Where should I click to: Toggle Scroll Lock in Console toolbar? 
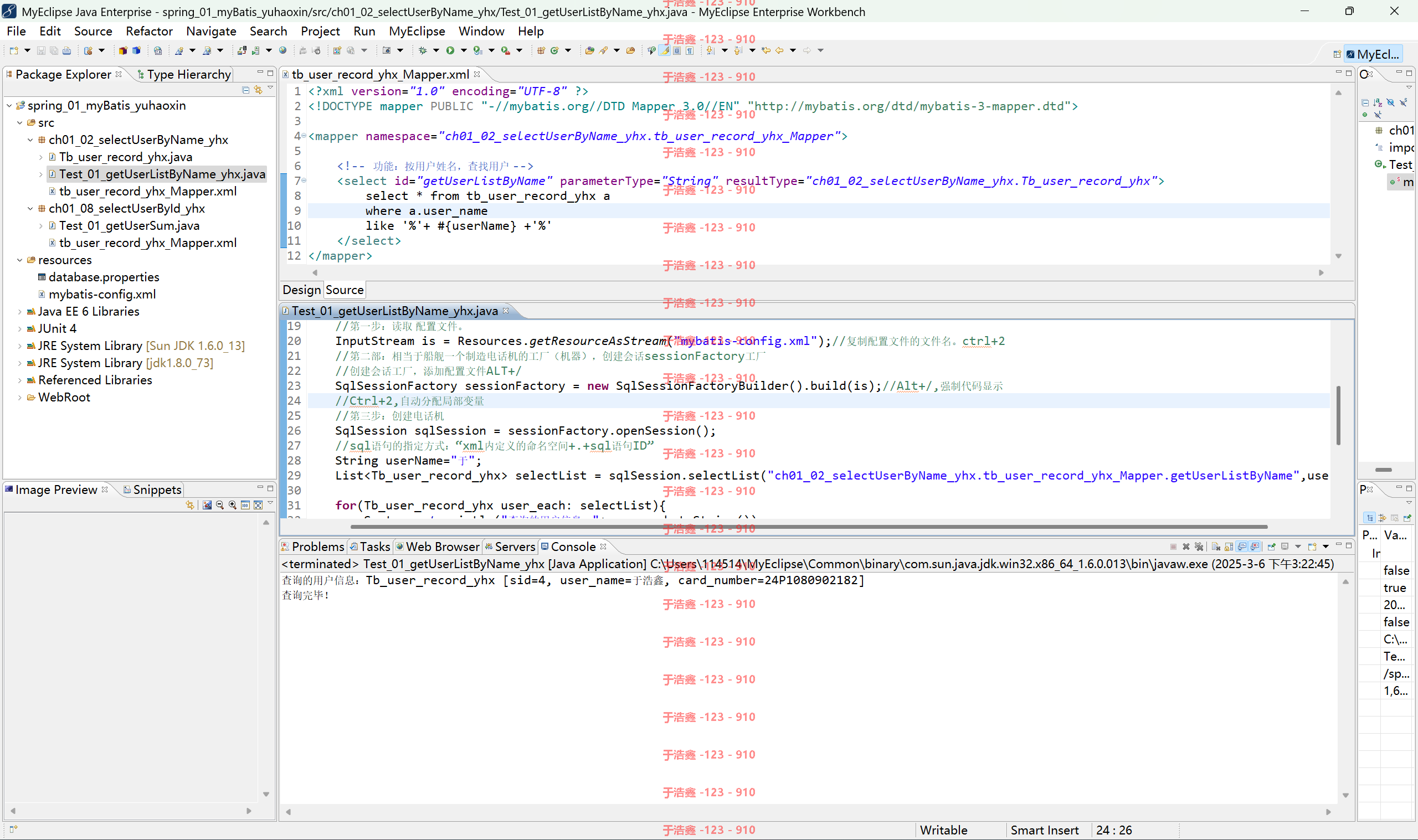1229,547
